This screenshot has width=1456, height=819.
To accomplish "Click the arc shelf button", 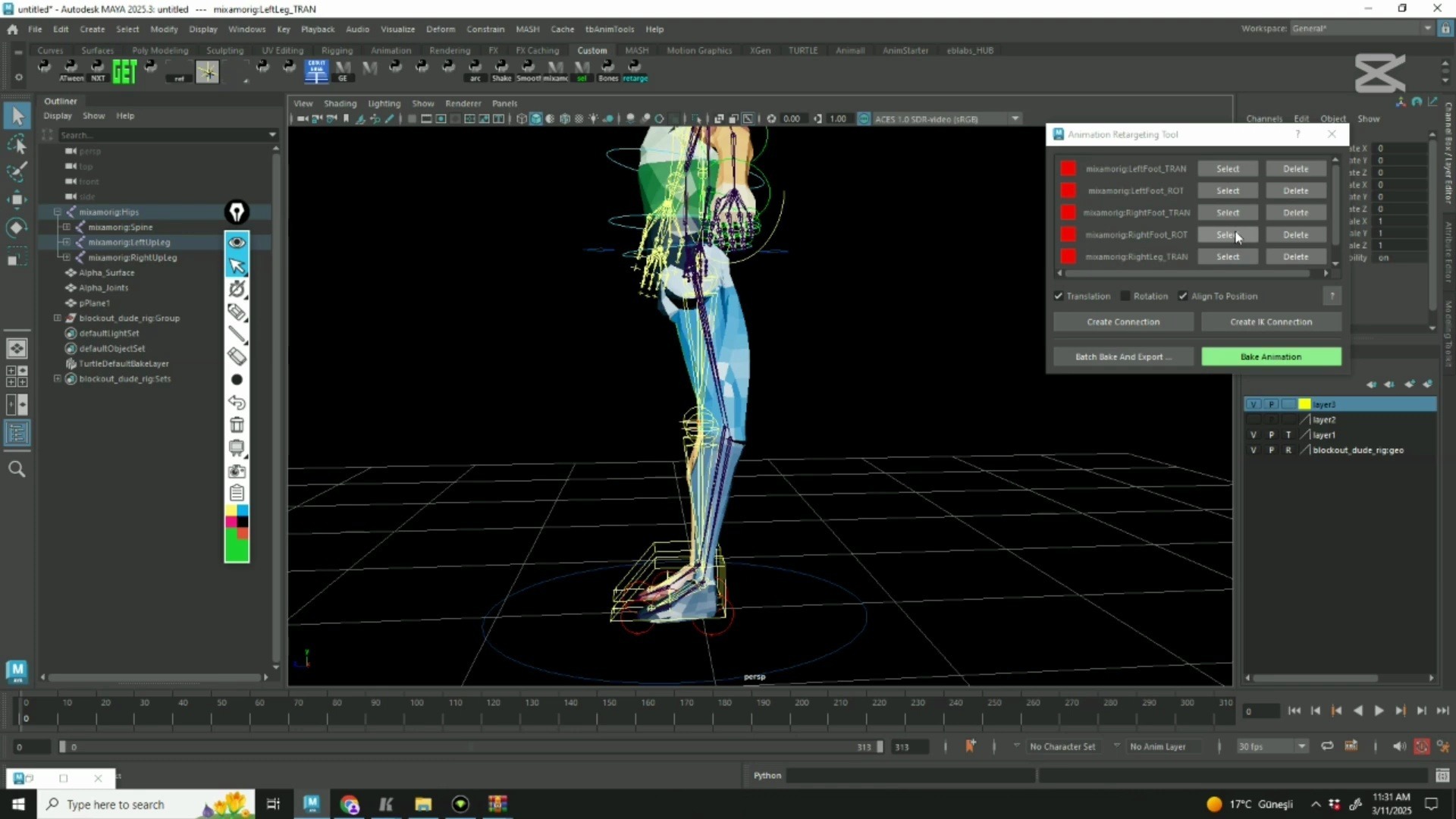I will [x=475, y=71].
